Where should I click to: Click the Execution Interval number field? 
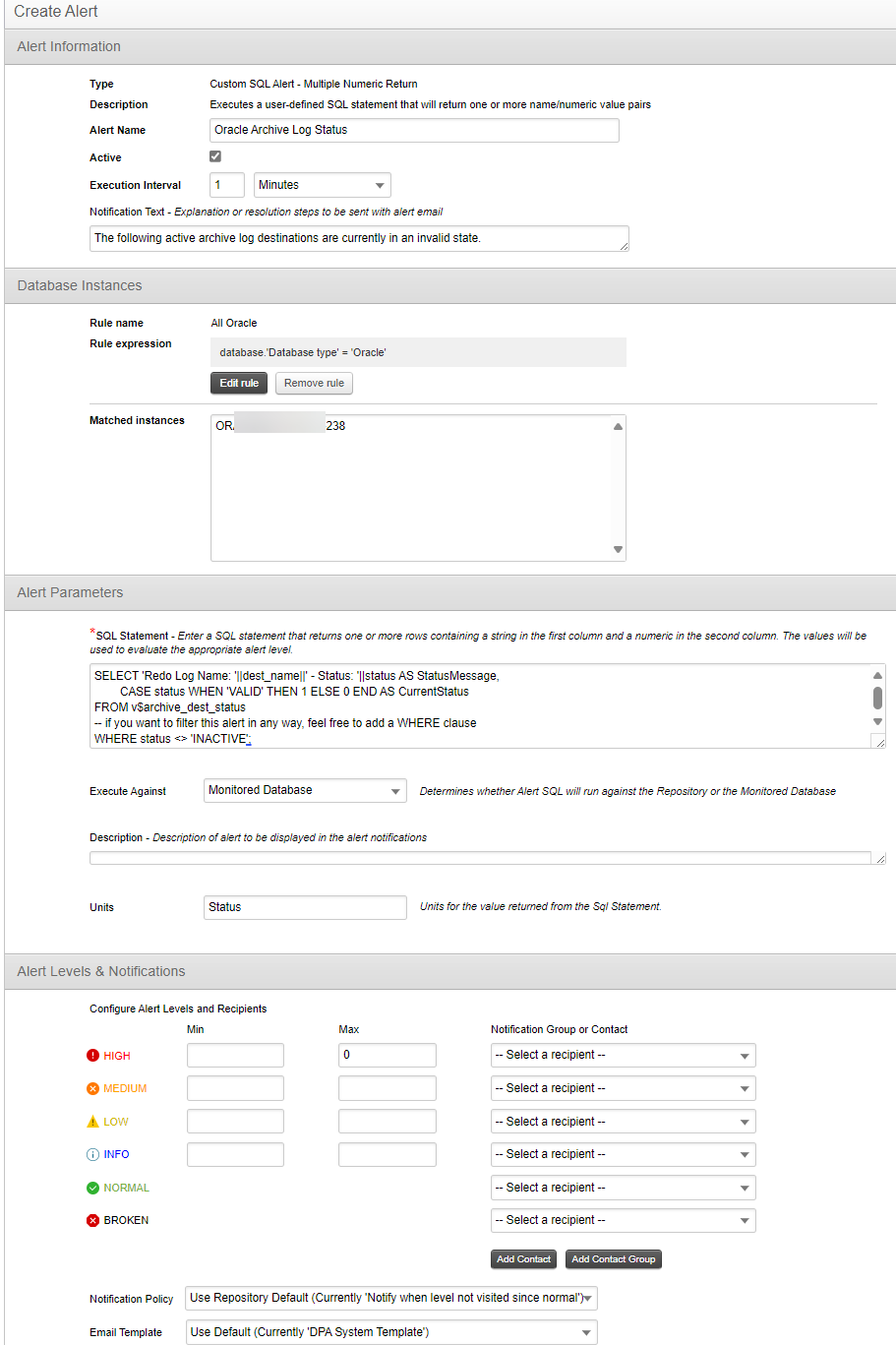point(227,185)
